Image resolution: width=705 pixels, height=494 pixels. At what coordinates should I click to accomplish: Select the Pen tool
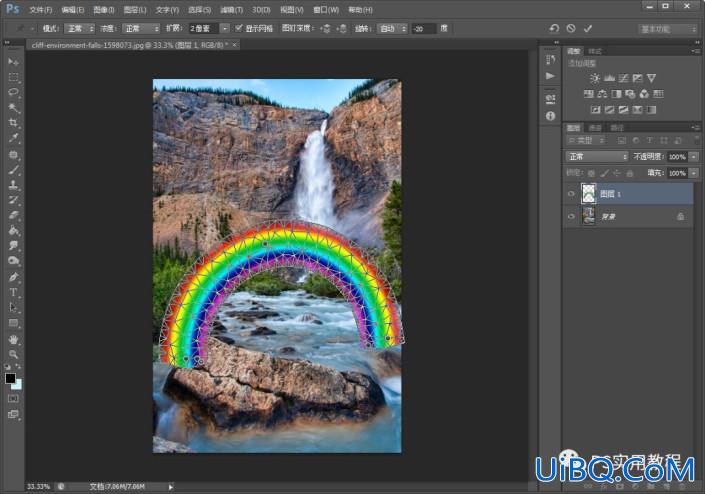[13, 277]
